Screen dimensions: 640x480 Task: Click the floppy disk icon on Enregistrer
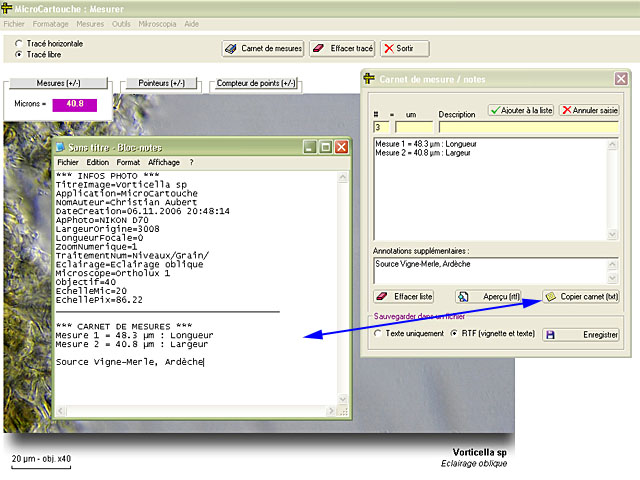pos(550,335)
